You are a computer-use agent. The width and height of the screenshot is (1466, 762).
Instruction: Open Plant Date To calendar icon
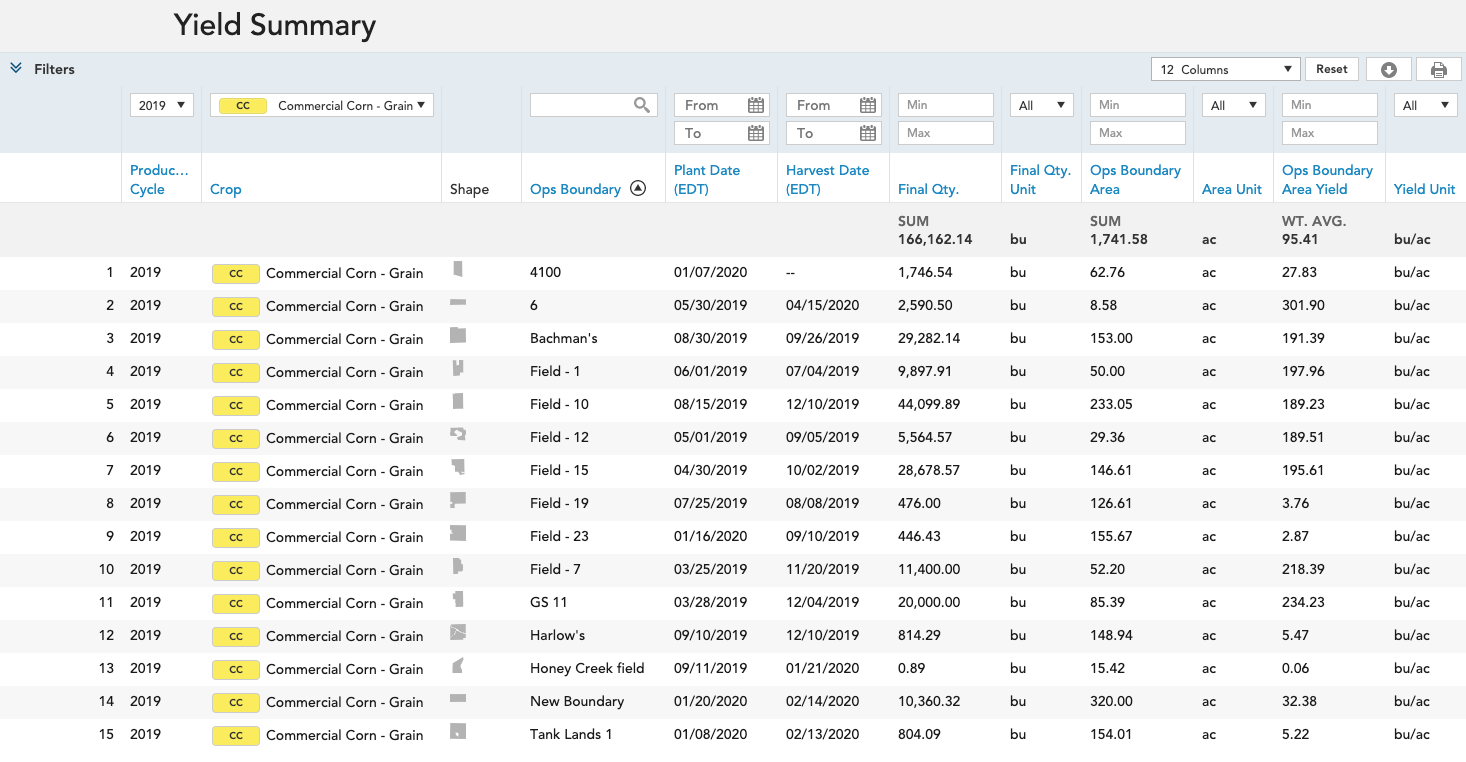[x=756, y=133]
